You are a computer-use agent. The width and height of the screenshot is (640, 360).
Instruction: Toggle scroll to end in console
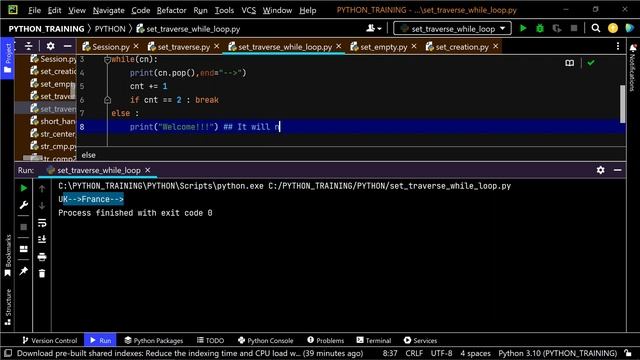pos(42,240)
